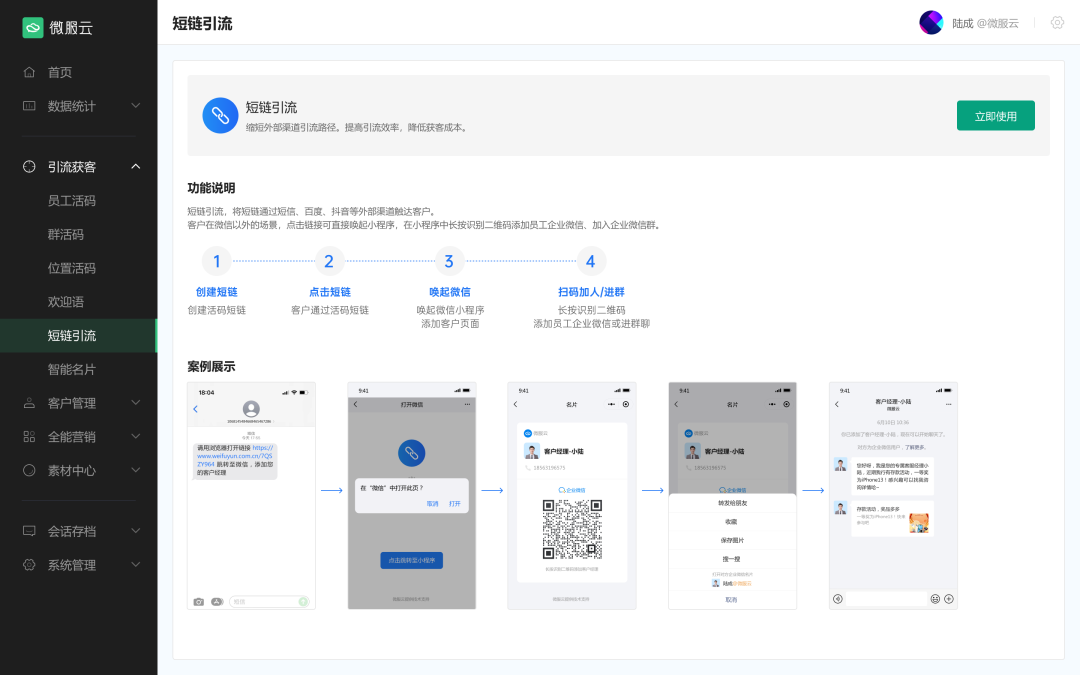Collapse the 引流获客 menu chevron
Image resolution: width=1080 pixels, height=675 pixels.
pos(136,167)
